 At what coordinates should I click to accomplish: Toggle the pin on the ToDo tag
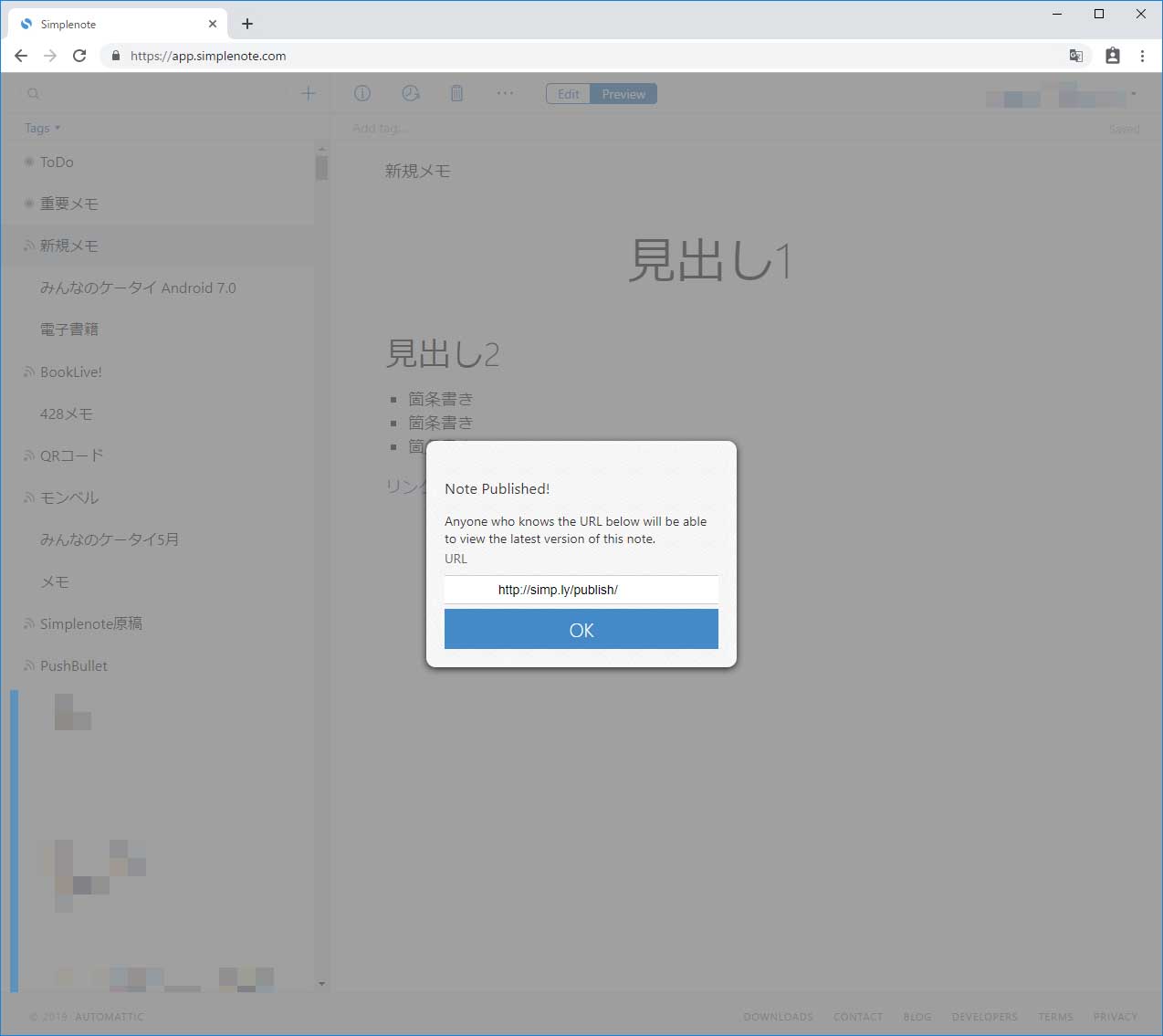point(27,162)
